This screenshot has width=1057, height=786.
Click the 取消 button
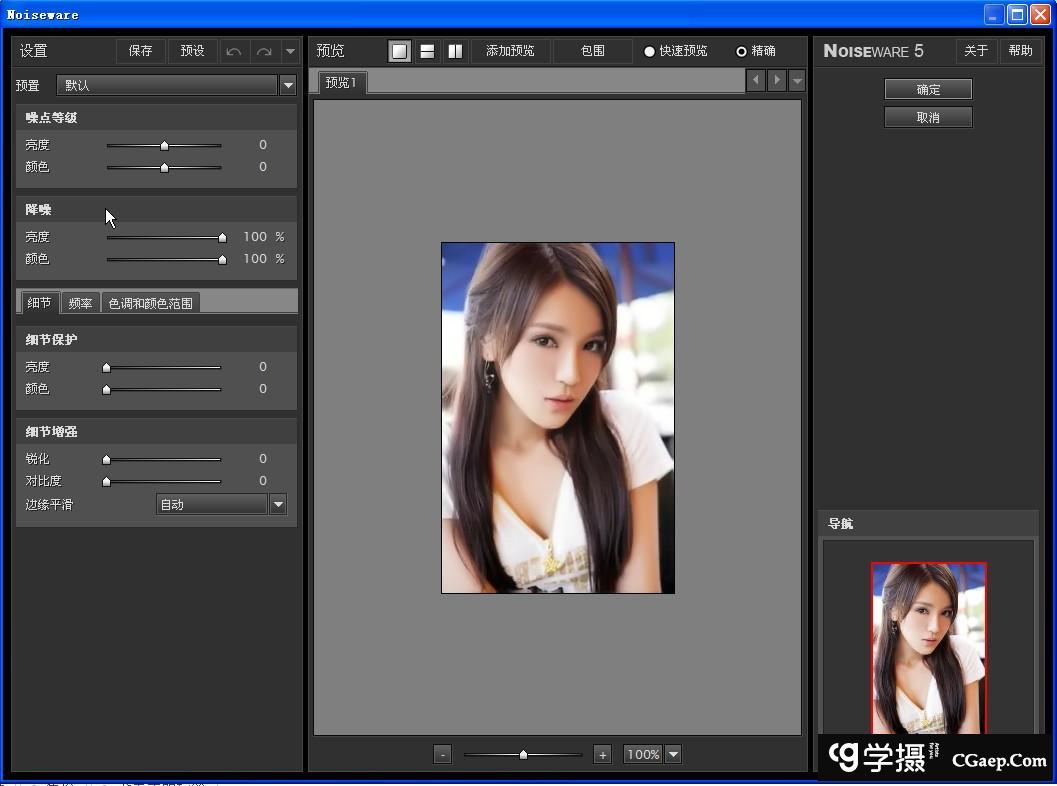pyautogui.click(x=928, y=117)
